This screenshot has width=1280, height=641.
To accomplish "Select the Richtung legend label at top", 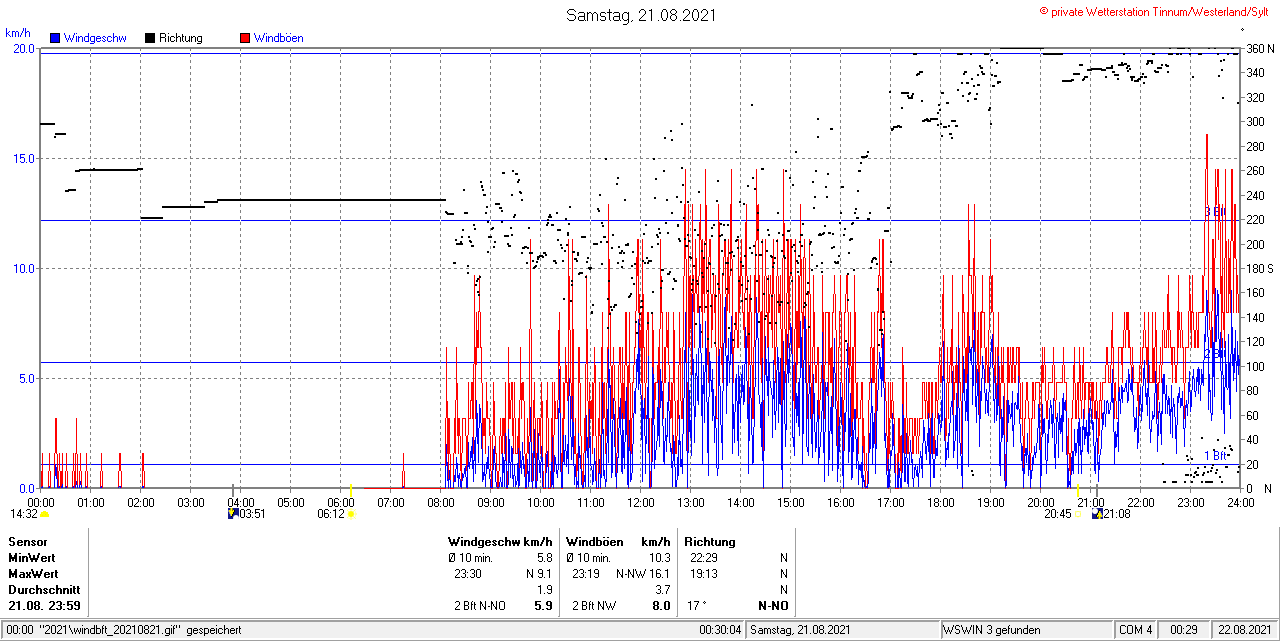I will click(181, 38).
